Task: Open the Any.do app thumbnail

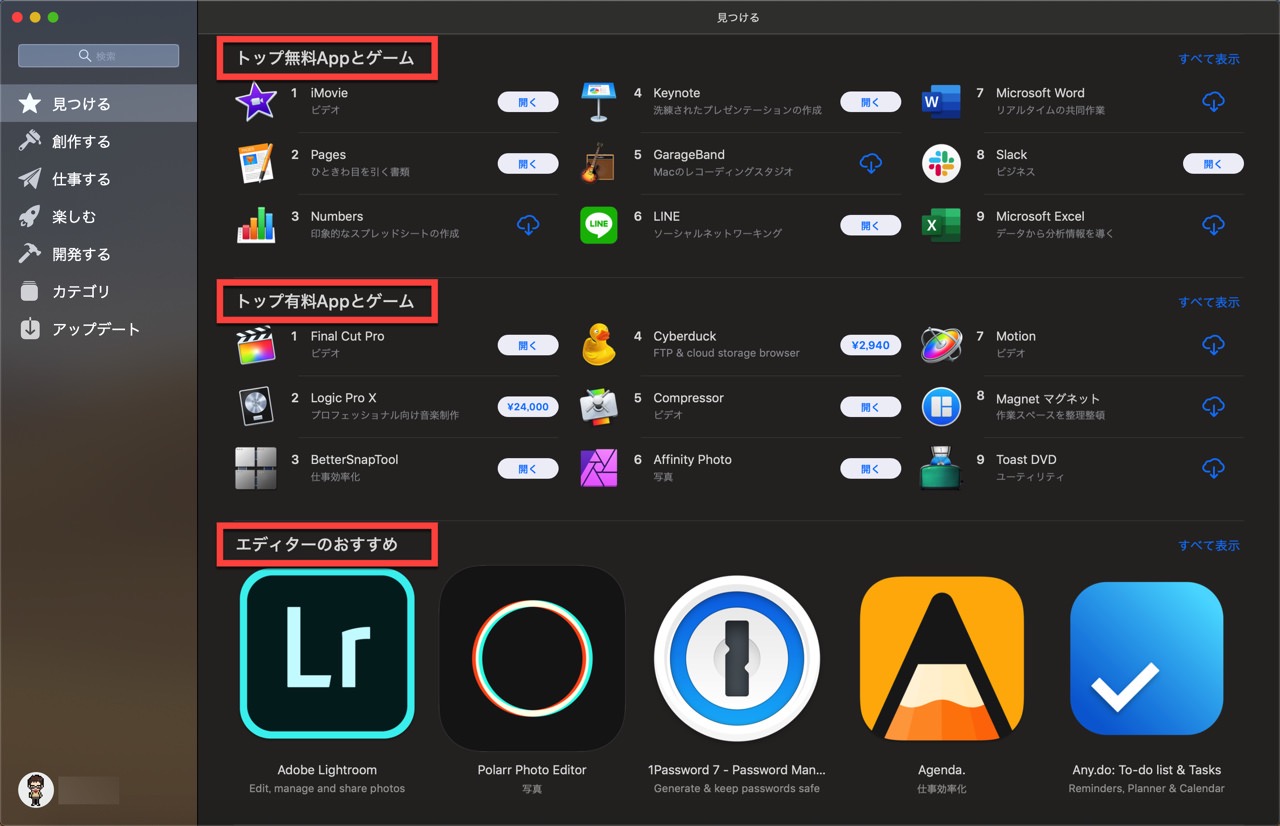Action: [1147, 658]
